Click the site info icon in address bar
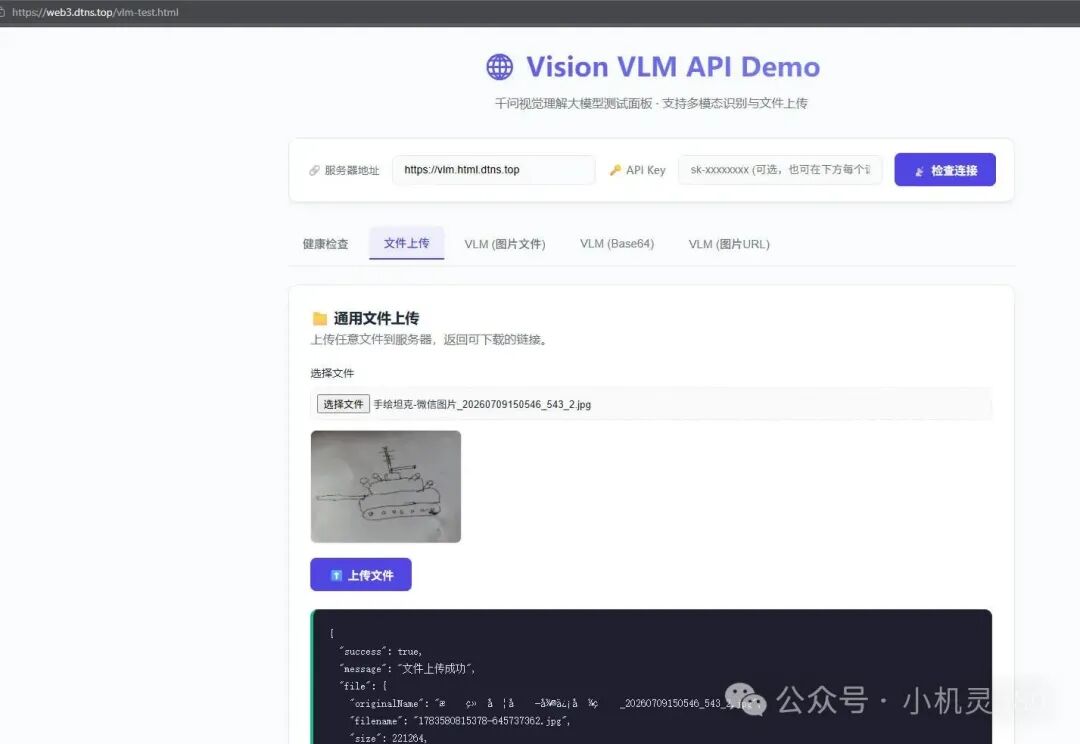The image size is (1080, 744). (3, 12)
